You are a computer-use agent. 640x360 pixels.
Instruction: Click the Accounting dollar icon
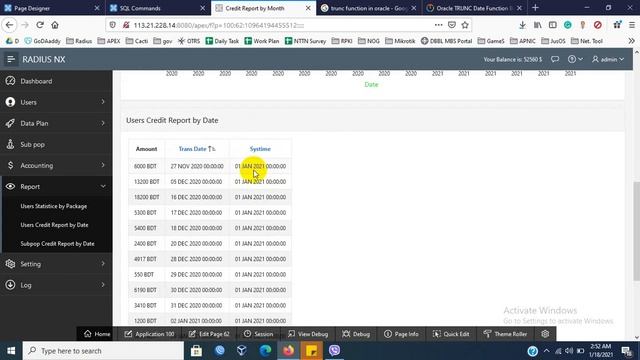click(x=10, y=165)
